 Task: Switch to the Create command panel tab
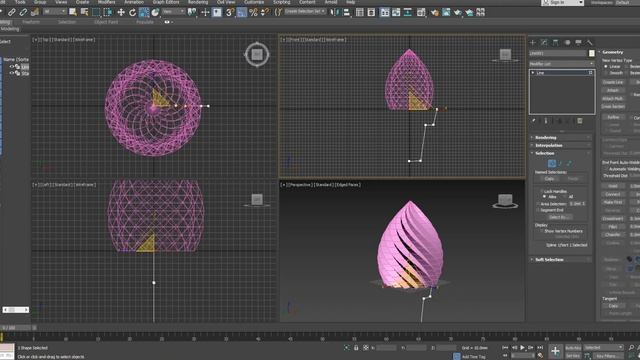point(533,42)
